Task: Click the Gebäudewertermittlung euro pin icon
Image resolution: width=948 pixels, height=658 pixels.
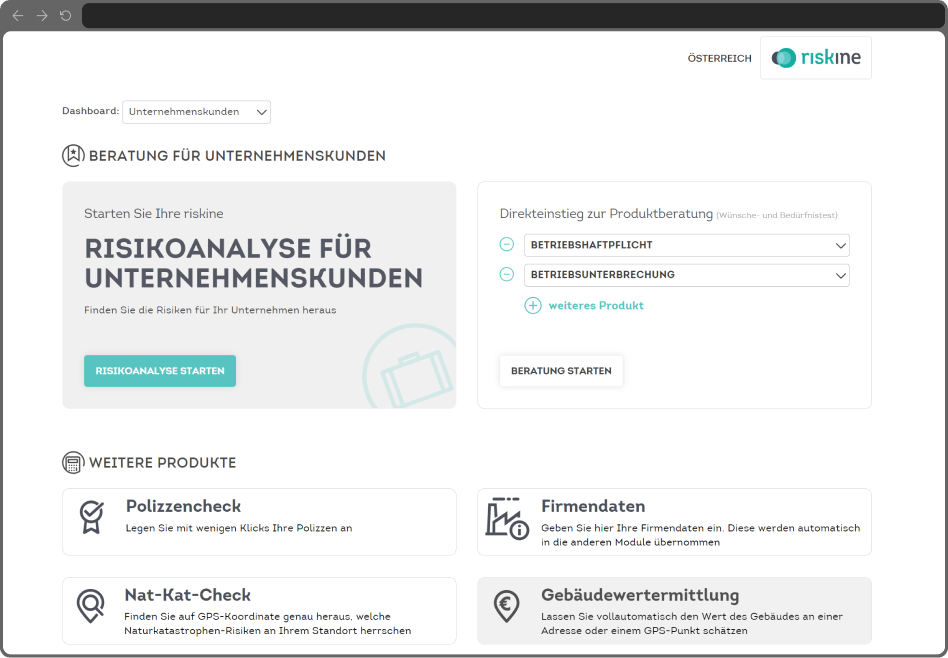Action: [506, 606]
